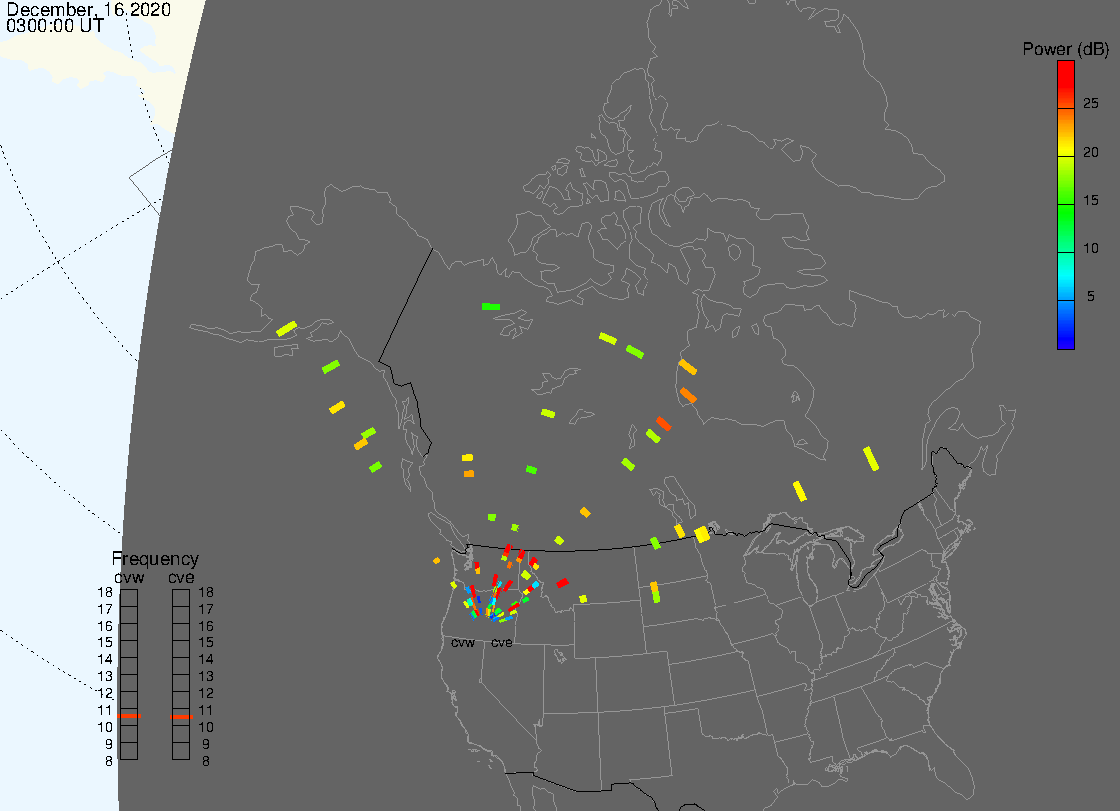Click the cve radar label on the map
Viewport: 1120px width, 811px height.
coord(501,643)
